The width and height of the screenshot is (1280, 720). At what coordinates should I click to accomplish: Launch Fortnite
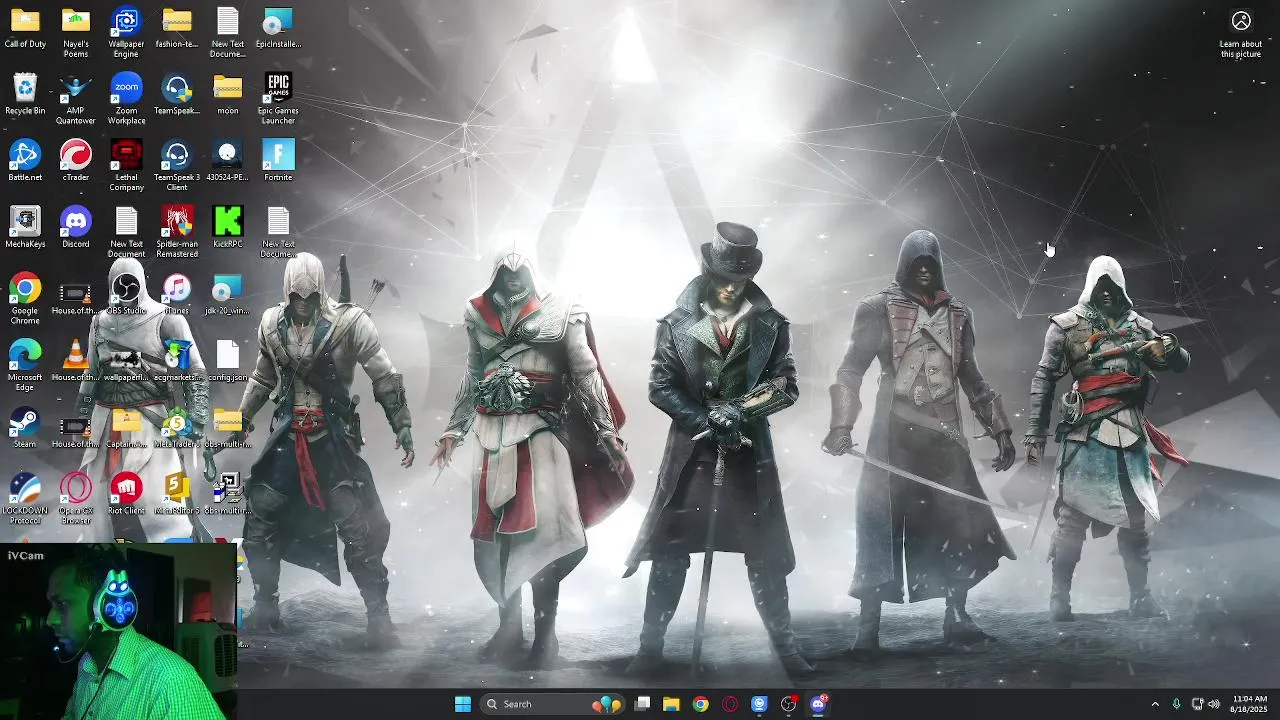point(278,161)
